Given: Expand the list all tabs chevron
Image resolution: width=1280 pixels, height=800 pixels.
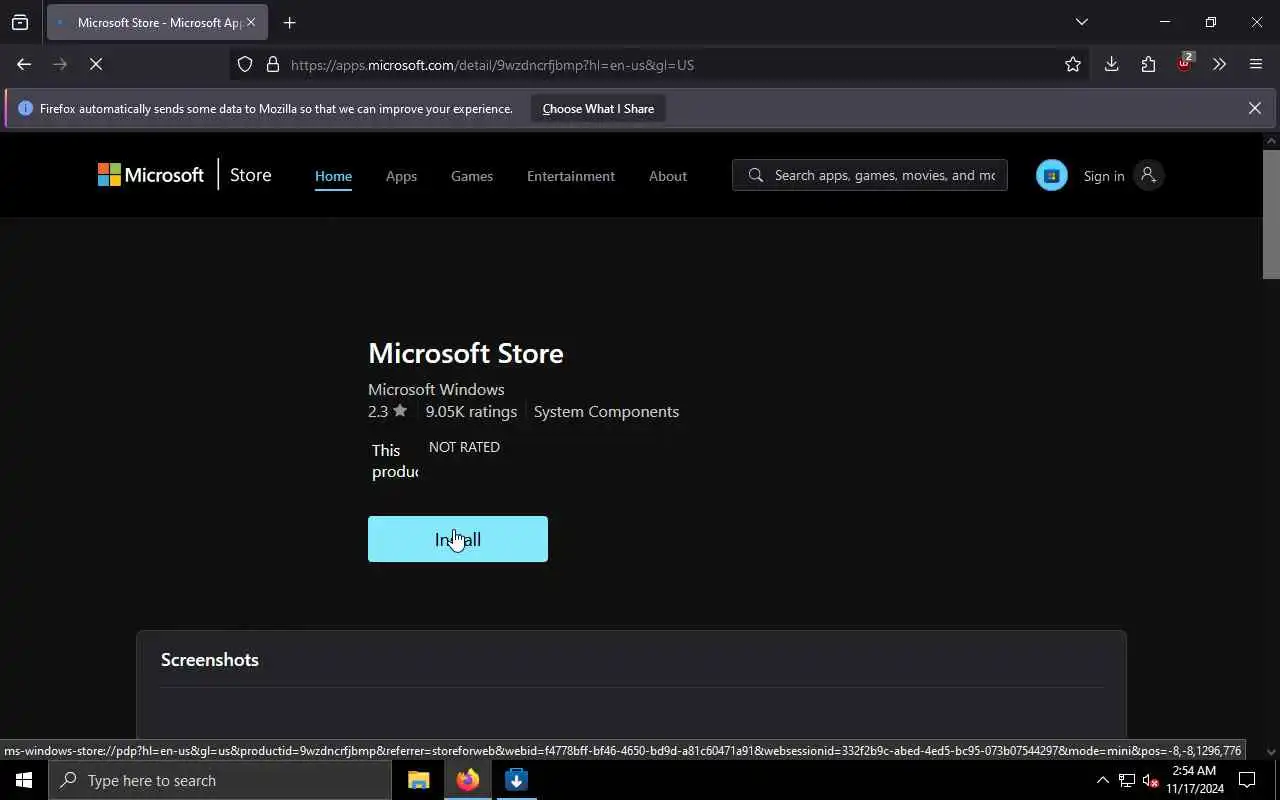Looking at the screenshot, I should pos(1081,22).
